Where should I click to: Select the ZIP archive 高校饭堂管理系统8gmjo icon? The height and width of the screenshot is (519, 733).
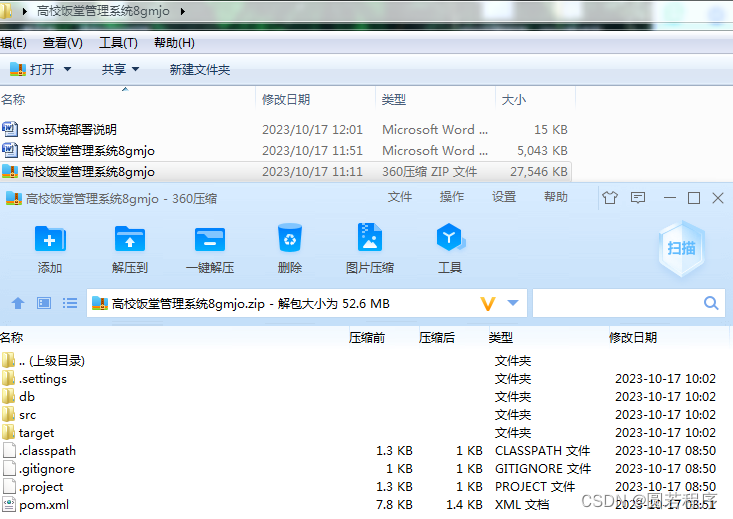tap(10, 172)
